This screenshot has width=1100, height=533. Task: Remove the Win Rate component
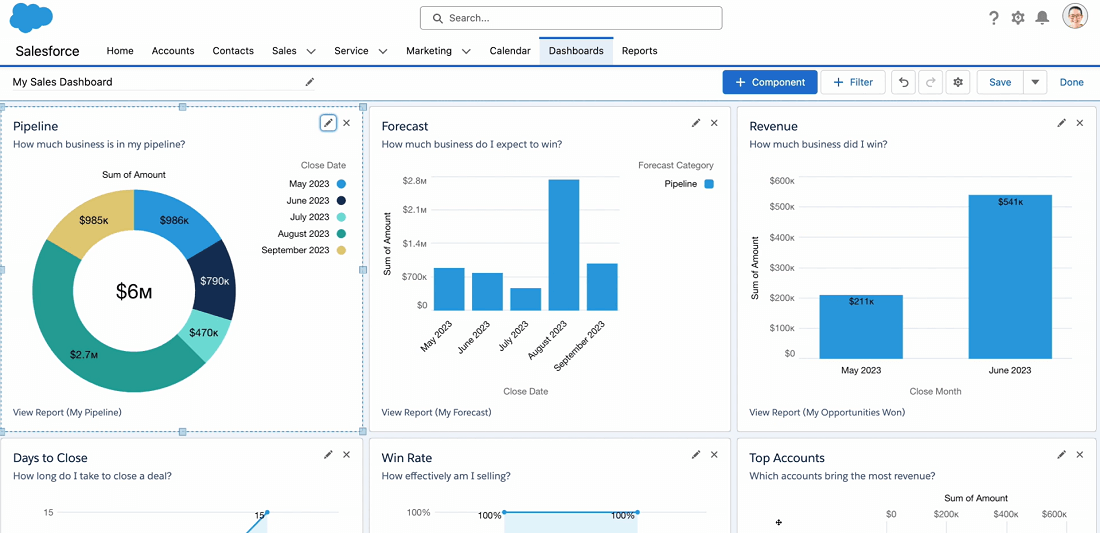[714, 454]
